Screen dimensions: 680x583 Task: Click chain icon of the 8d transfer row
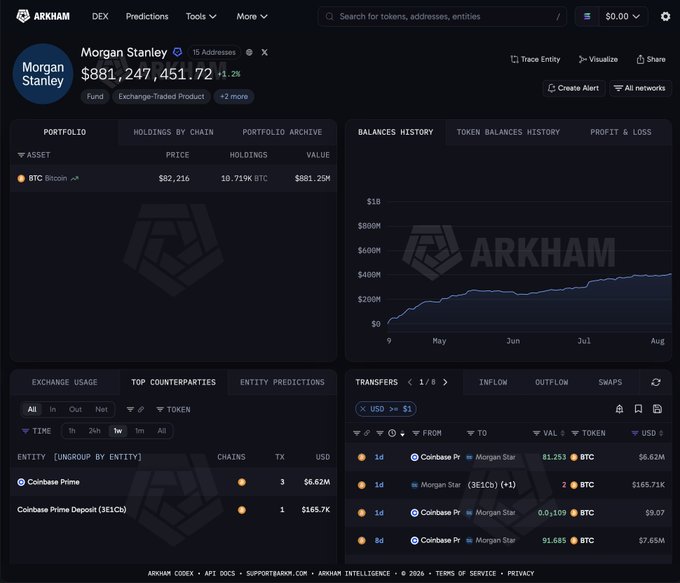coord(361,540)
